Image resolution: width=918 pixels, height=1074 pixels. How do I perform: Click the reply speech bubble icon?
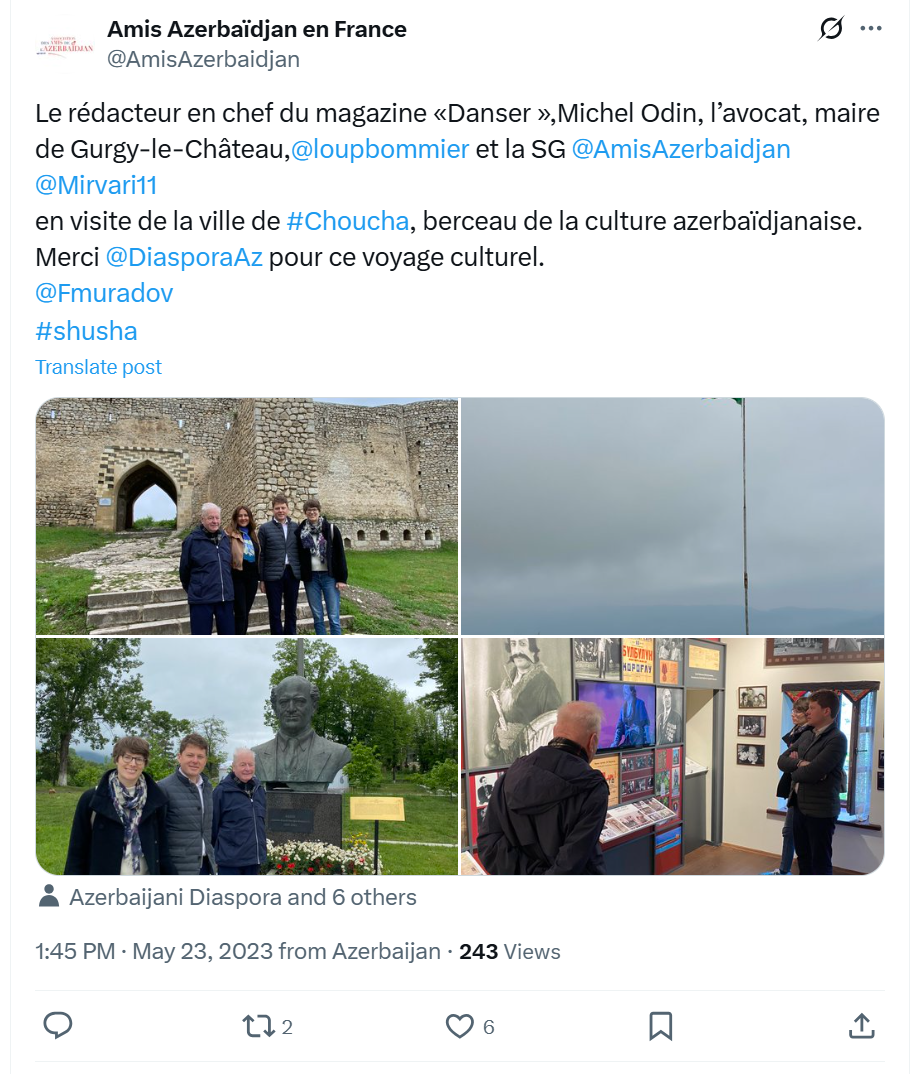pyautogui.click(x=58, y=1025)
